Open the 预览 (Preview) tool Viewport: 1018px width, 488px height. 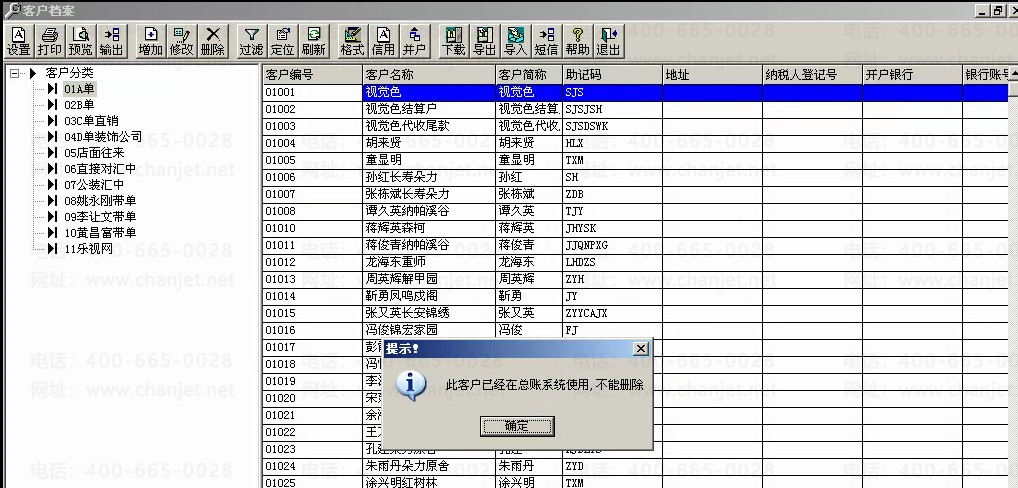[81, 41]
